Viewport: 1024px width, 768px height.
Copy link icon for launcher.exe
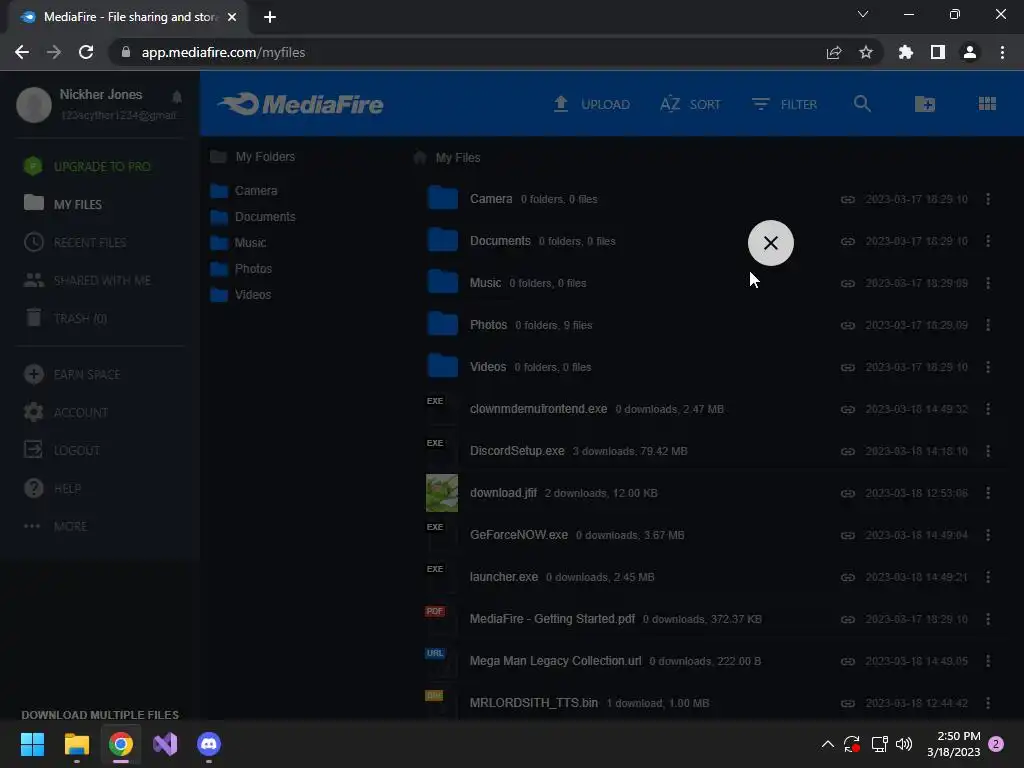[x=848, y=577]
